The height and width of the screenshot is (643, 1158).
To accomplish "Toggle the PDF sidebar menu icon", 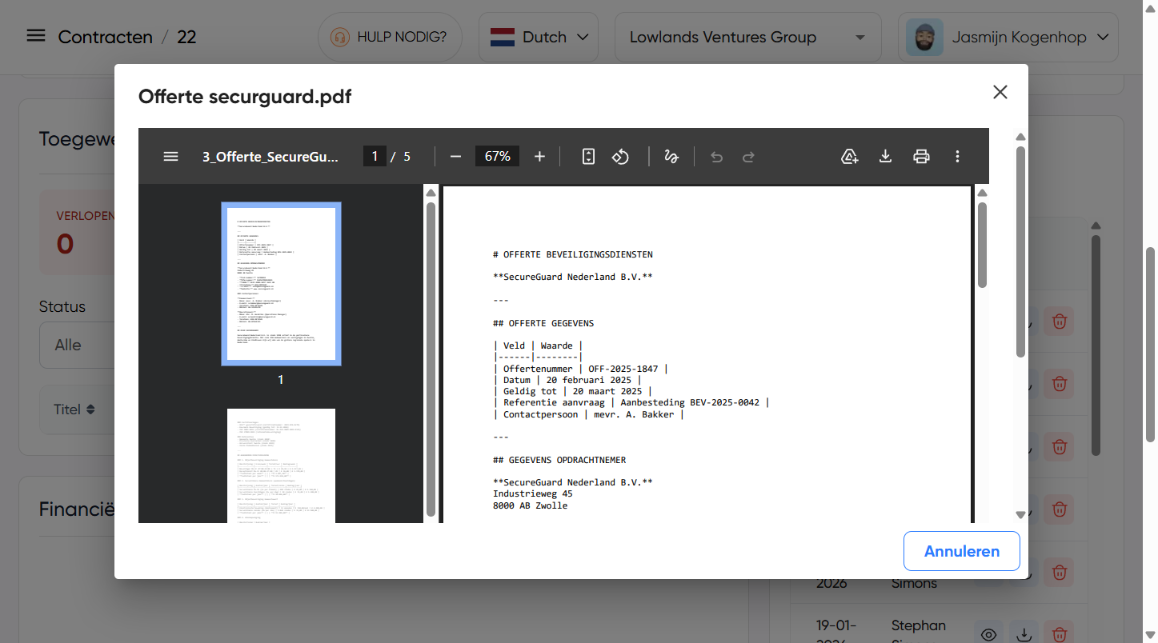I will pos(171,156).
